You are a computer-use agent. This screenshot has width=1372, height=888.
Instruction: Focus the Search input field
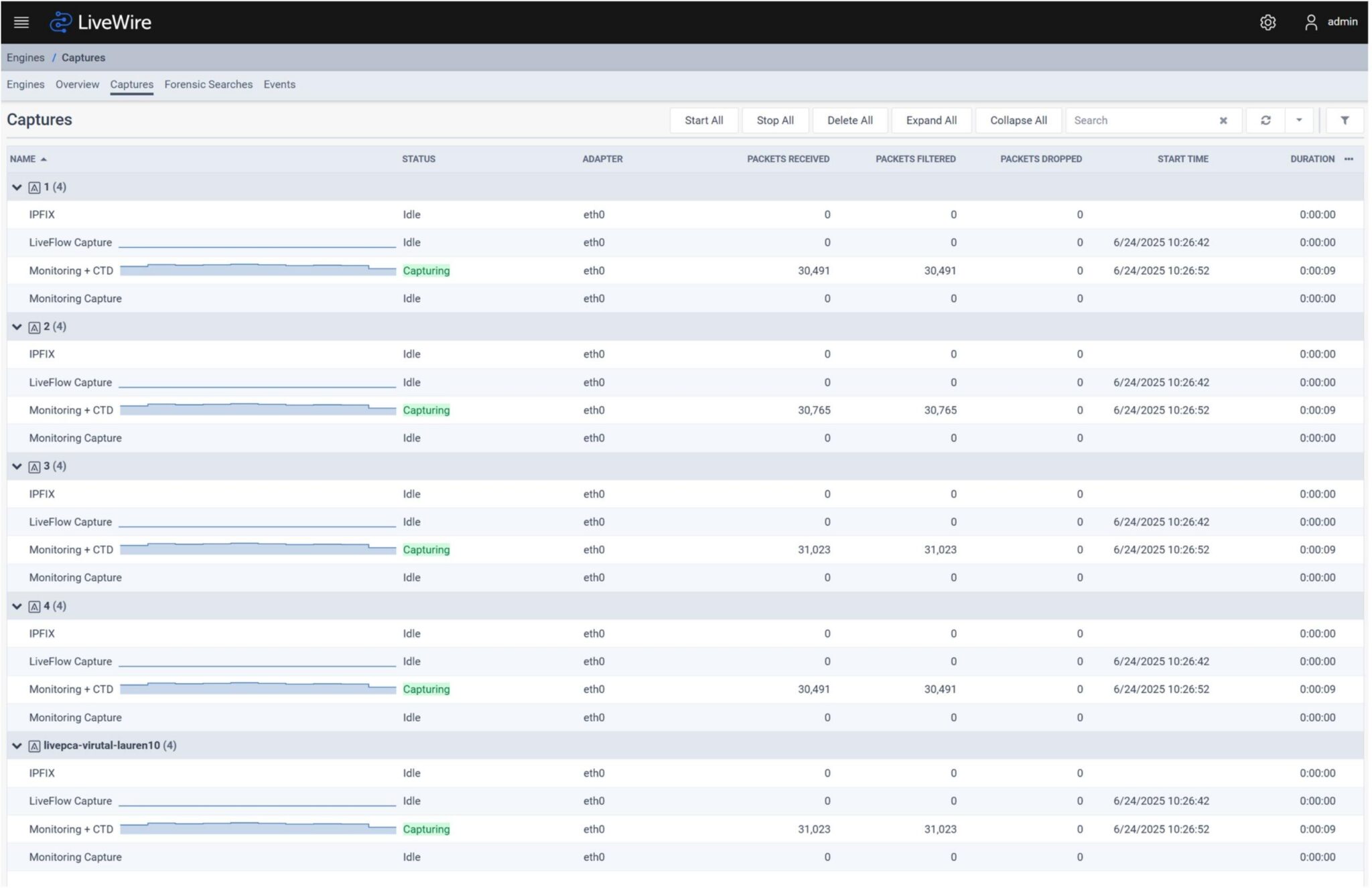coord(1143,121)
